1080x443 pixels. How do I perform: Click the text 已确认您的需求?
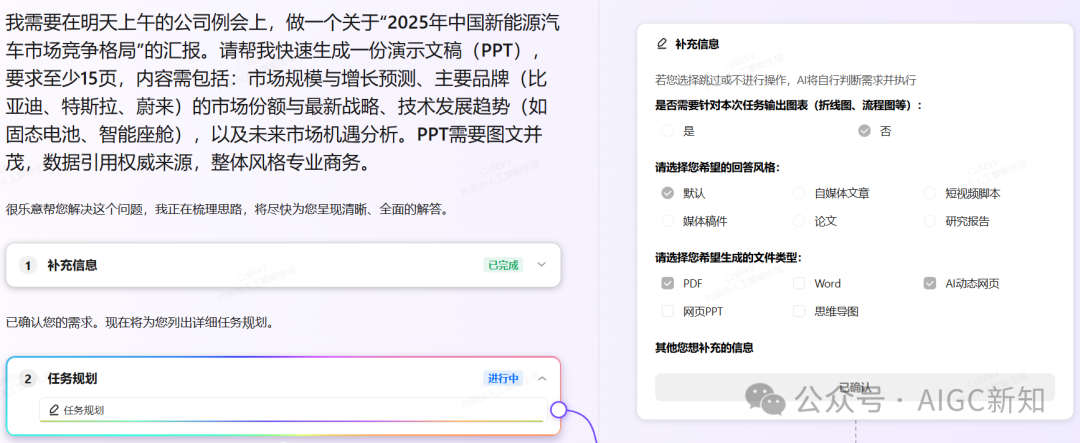tap(141, 322)
